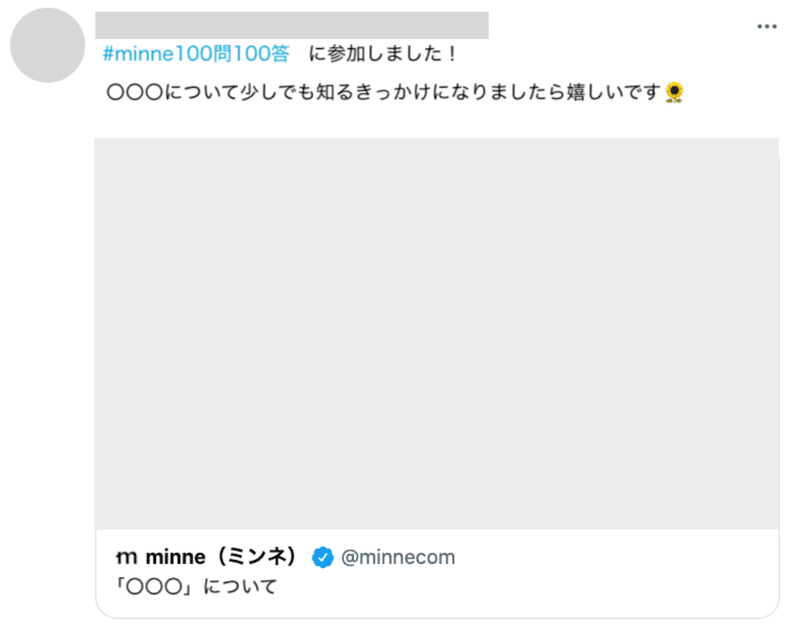Click the small minne "m" logo
This screenshot has height=641, width=800.
click(127, 557)
